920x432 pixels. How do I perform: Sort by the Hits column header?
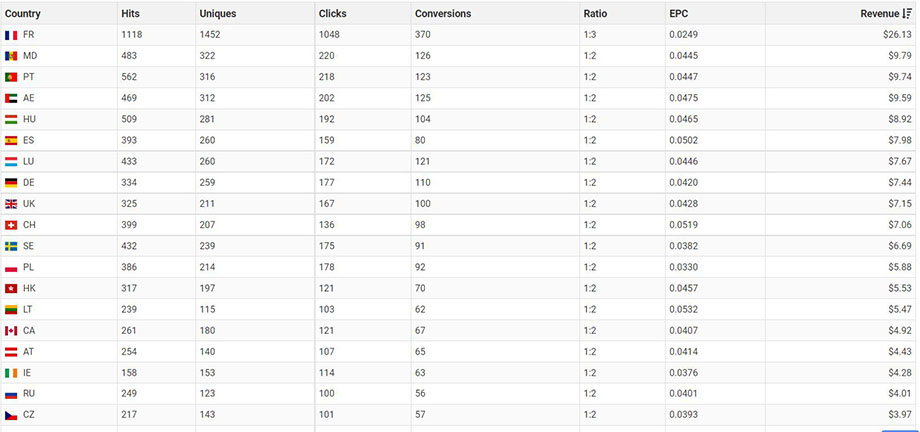point(131,13)
